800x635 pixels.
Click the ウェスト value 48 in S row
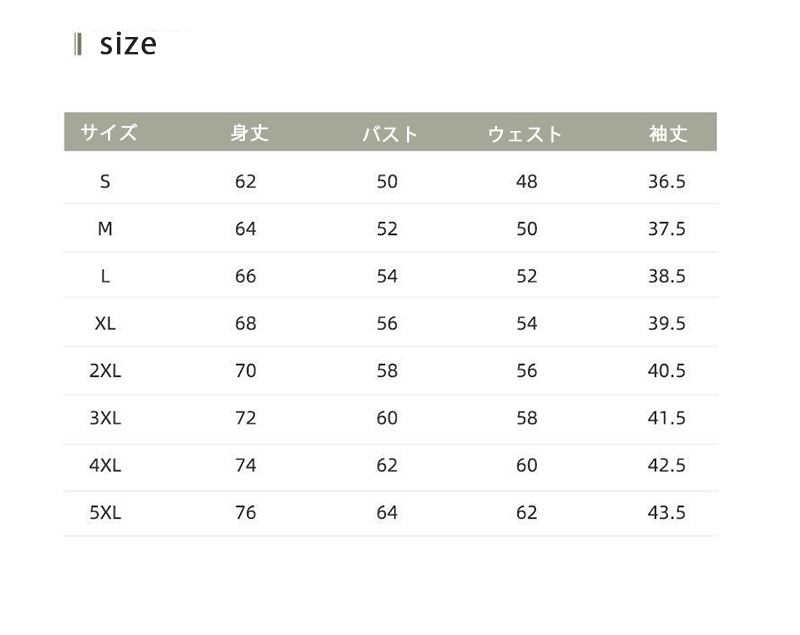[x=527, y=182]
